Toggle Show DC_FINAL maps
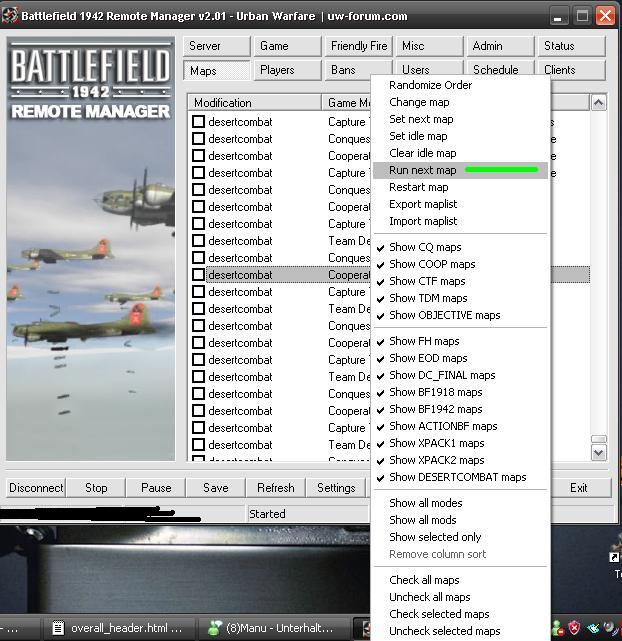This screenshot has height=641, width=622. pyautogui.click(x=460, y=375)
